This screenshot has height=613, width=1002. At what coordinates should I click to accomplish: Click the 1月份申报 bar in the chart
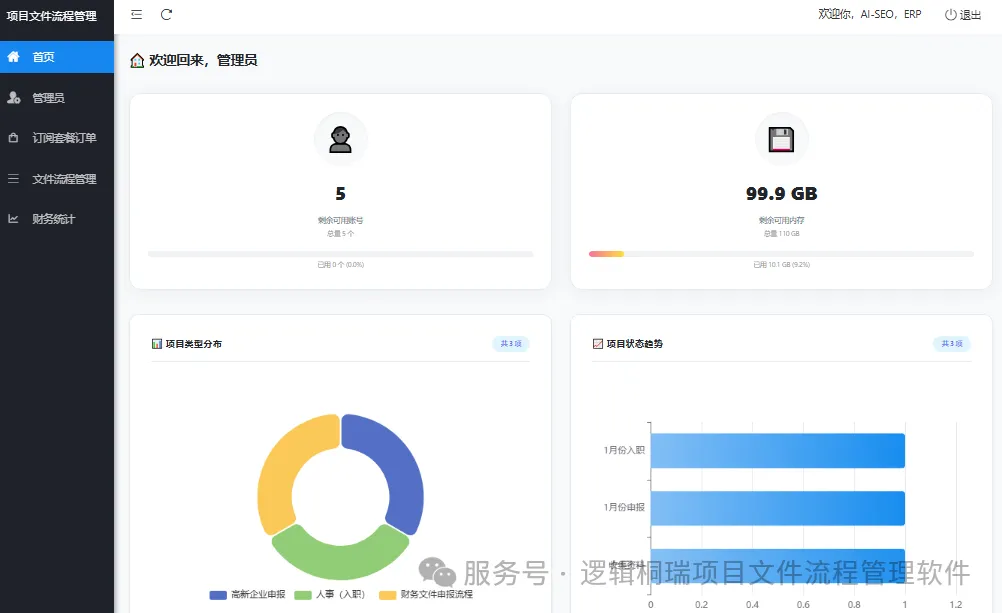[x=778, y=508]
